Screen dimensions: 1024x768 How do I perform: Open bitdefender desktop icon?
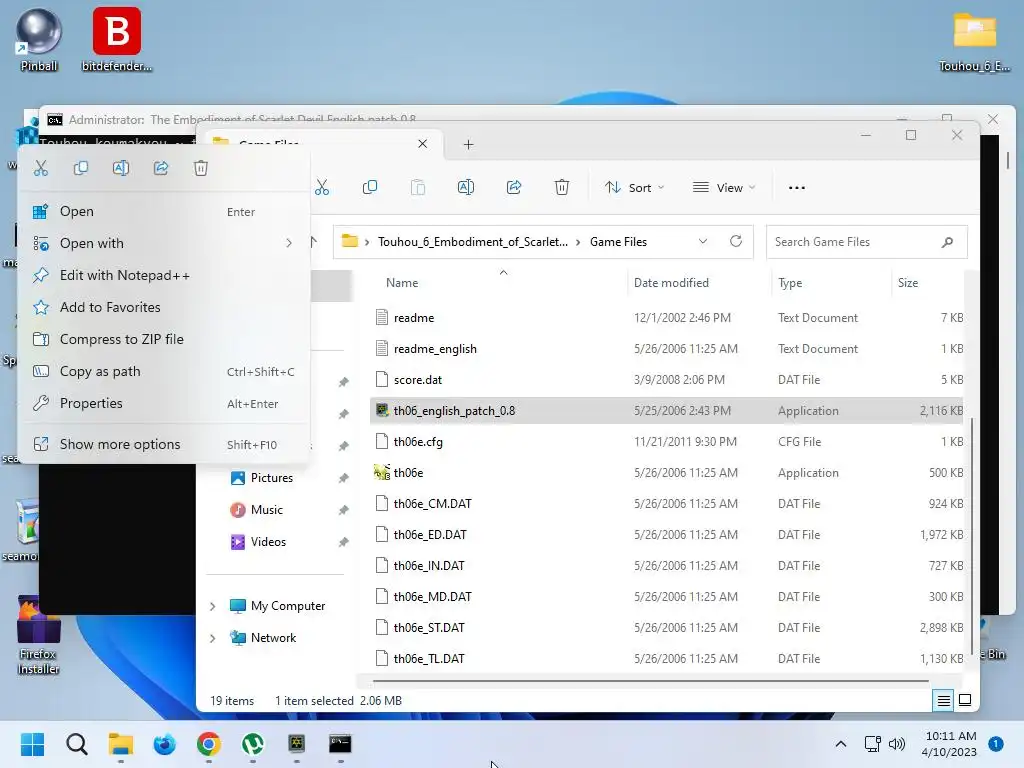pyautogui.click(x=117, y=39)
